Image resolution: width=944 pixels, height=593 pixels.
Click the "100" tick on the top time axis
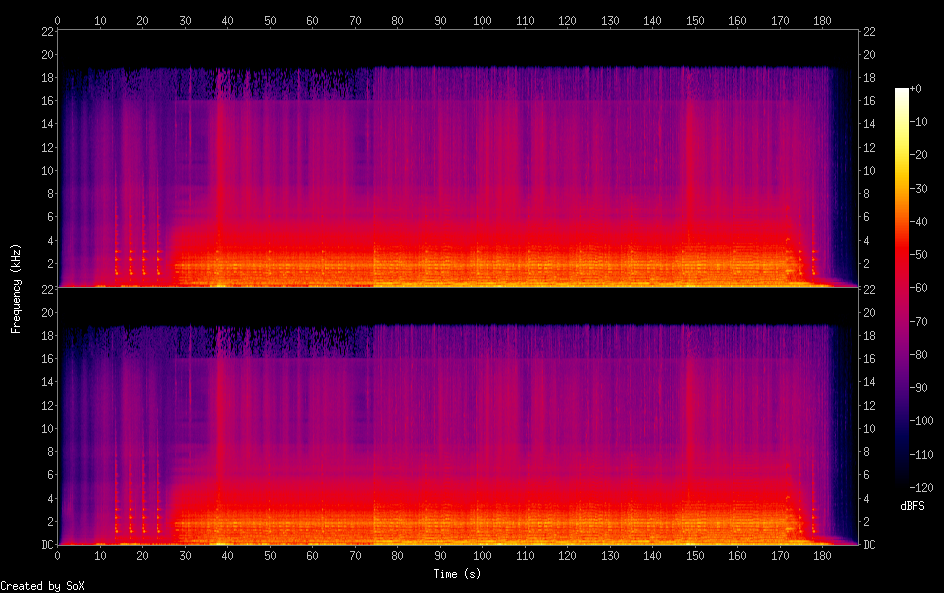click(482, 20)
